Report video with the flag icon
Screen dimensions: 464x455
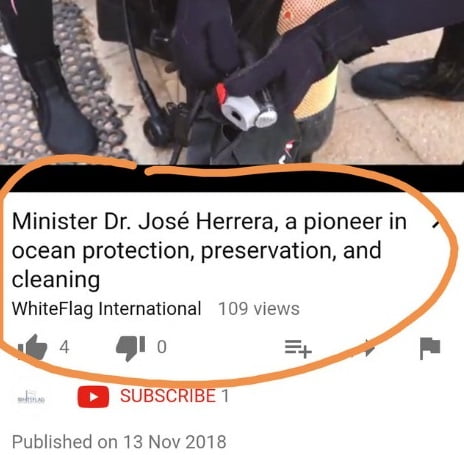(x=430, y=348)
